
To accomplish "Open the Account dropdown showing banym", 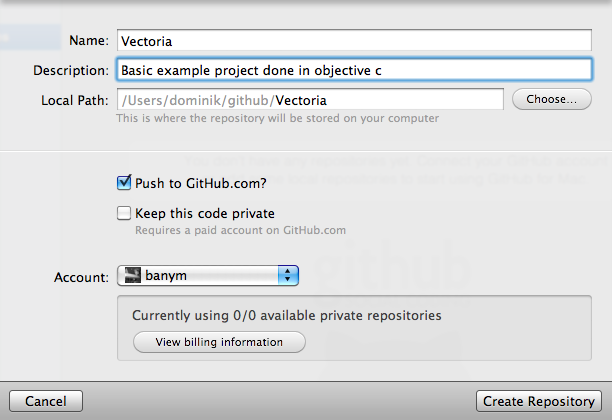I will pyautogui.click(x=208, y=276).
